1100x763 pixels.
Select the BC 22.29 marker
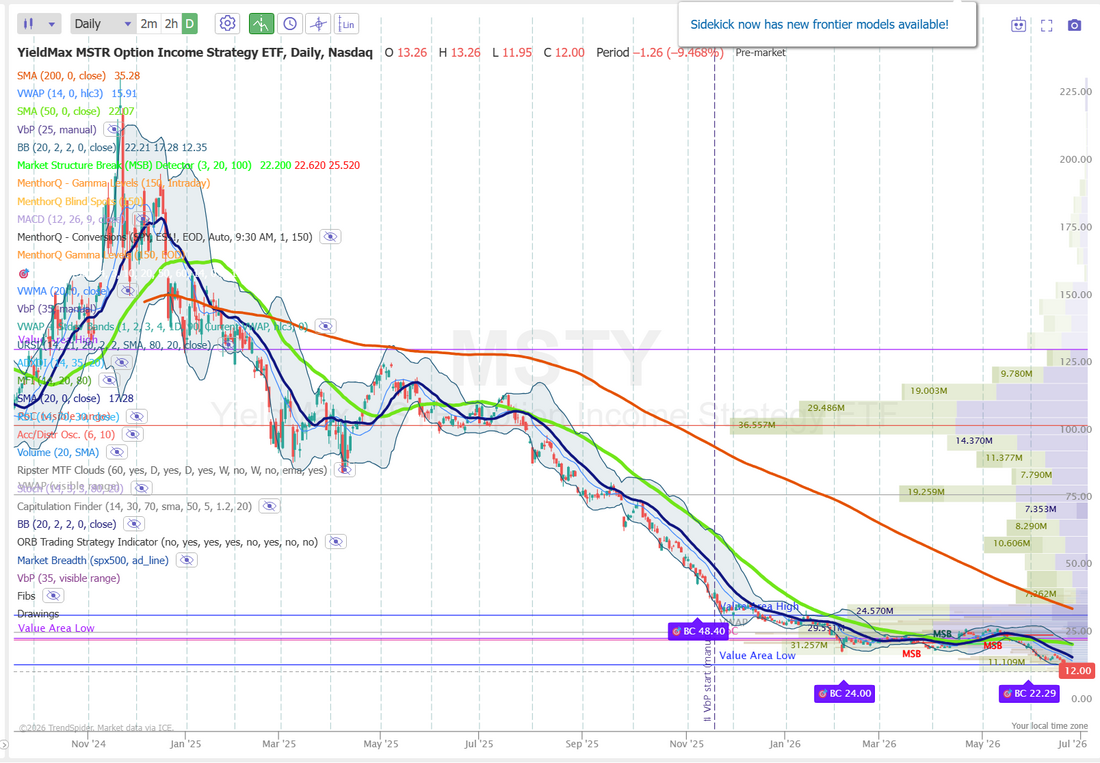point(1030,694)
